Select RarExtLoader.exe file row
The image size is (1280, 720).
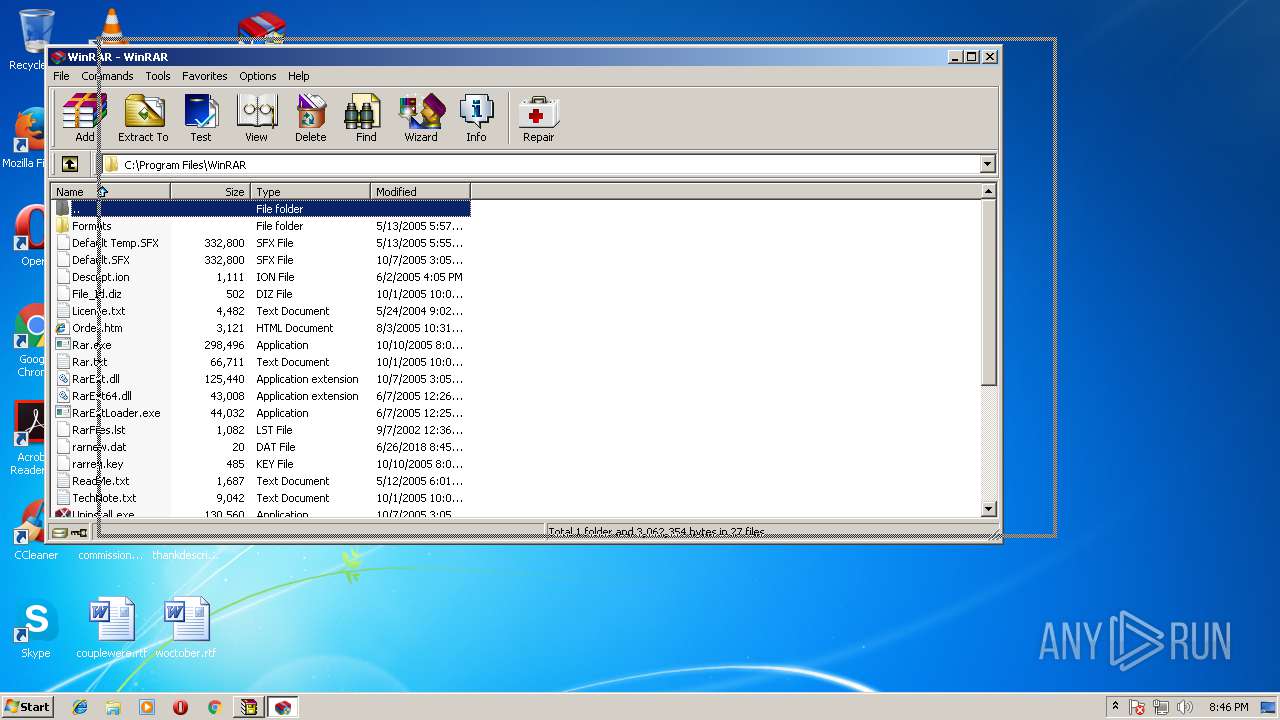pyautogui.click(x=261, y=413)
